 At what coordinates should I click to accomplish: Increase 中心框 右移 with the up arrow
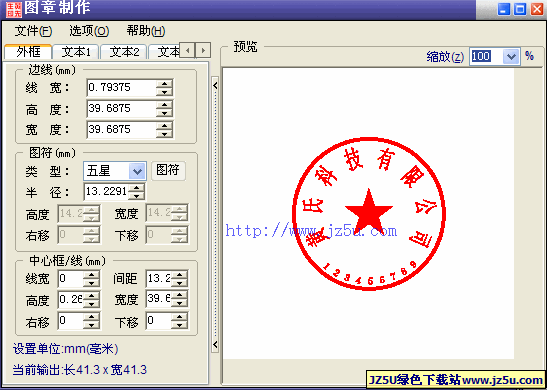point(91,317)
